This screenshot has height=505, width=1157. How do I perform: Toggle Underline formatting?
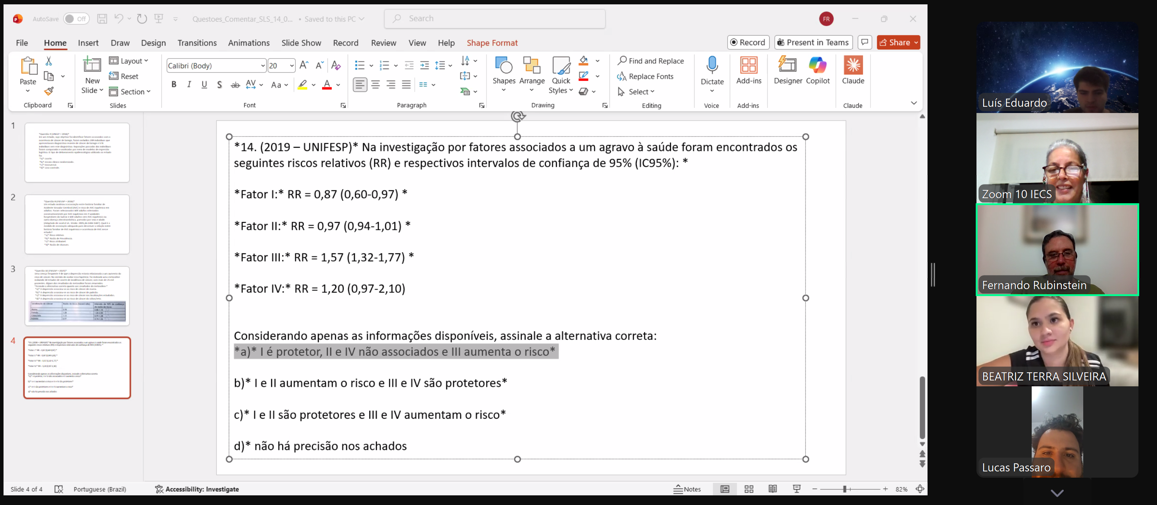click(x=204, y=84)
